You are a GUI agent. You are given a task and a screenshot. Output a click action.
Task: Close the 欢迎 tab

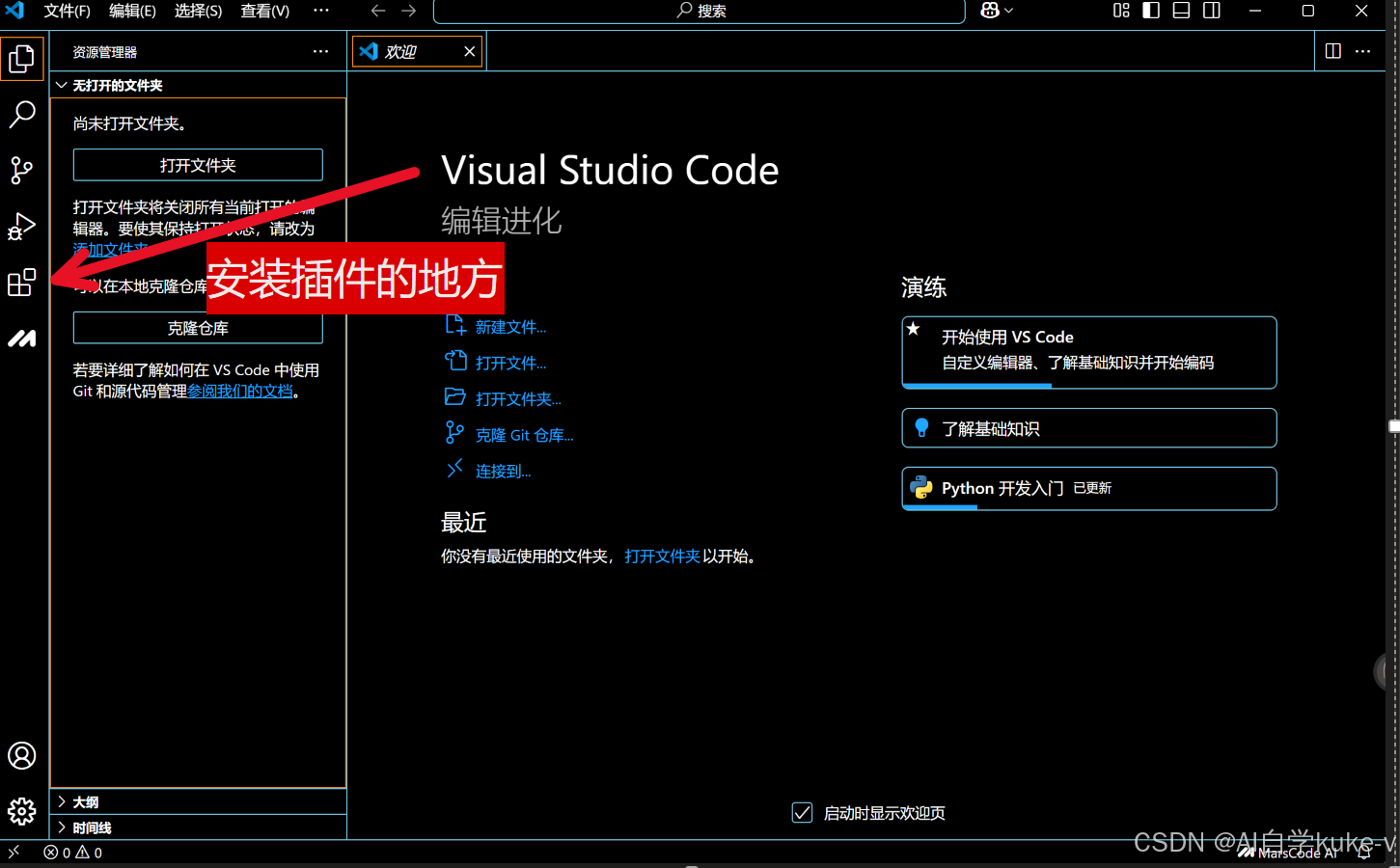coord(470,51)
